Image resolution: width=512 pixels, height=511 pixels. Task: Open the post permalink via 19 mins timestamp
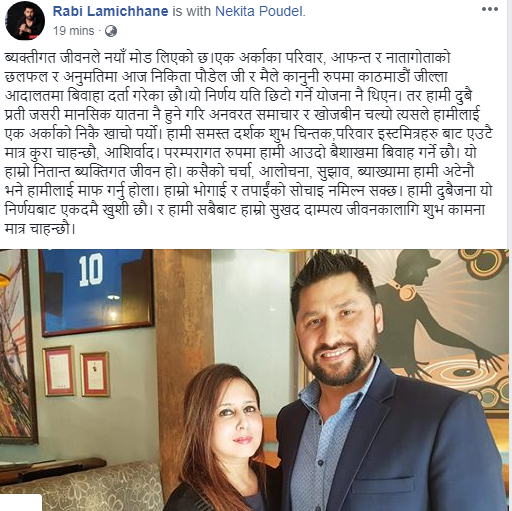point(73,31)
